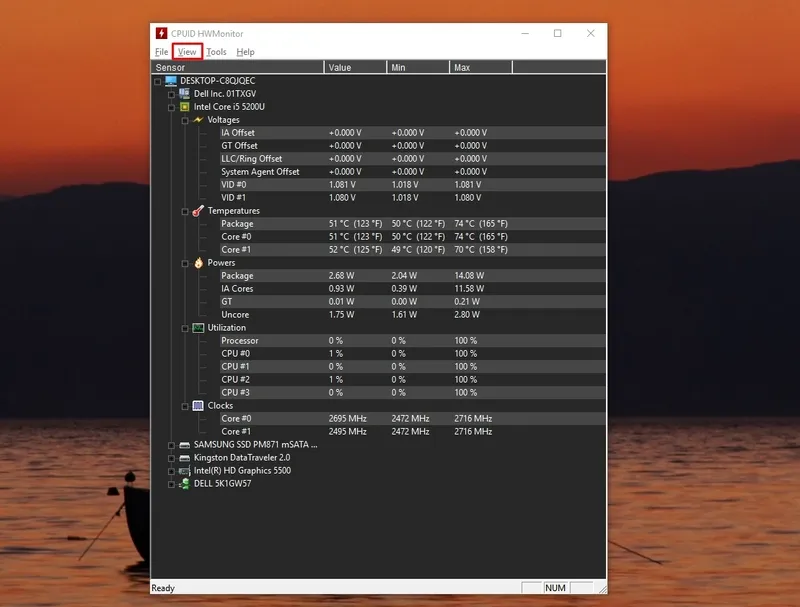Click the 14.08 W max power value
The image size is (800, 607).
469,275
